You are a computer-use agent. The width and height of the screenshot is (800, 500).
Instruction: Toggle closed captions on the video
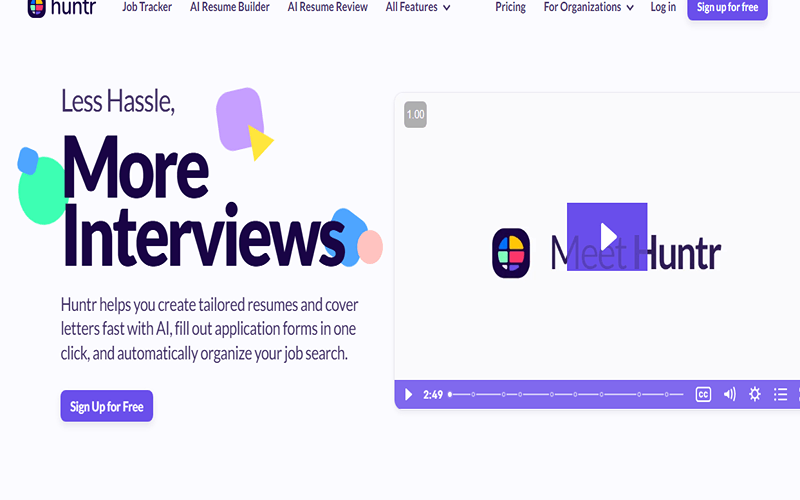(x=703, y=394)
